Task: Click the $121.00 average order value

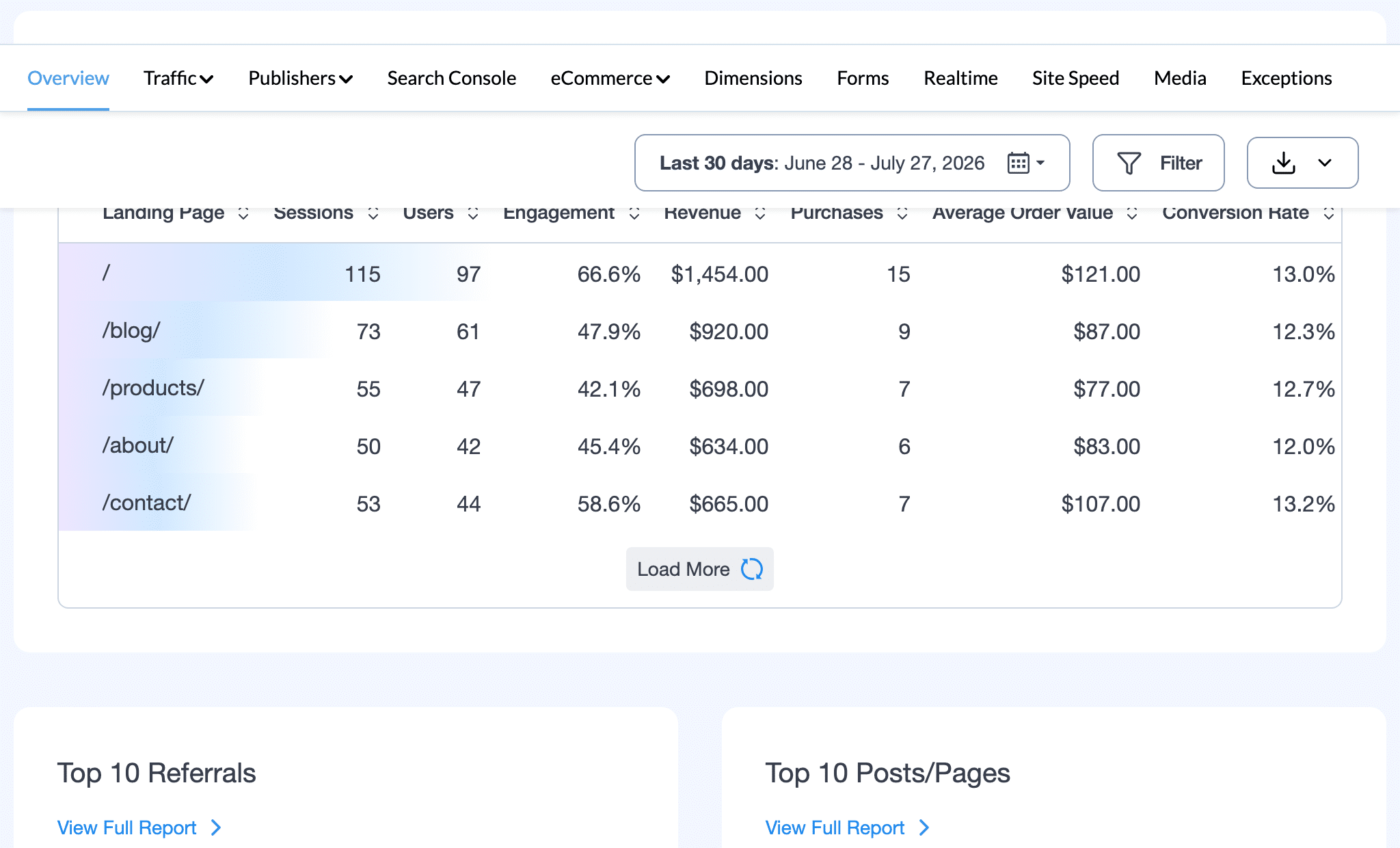Action: 1101,274
